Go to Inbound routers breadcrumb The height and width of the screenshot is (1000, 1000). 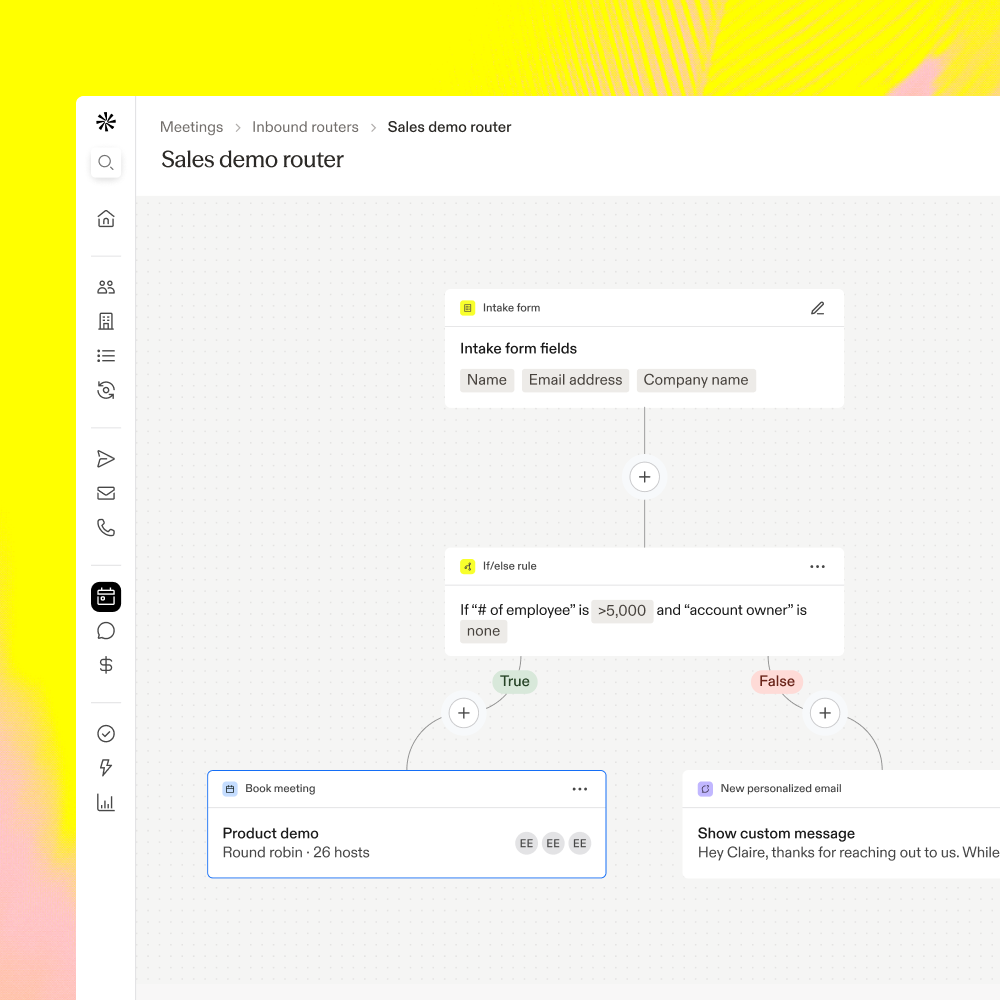coord(305,127)
